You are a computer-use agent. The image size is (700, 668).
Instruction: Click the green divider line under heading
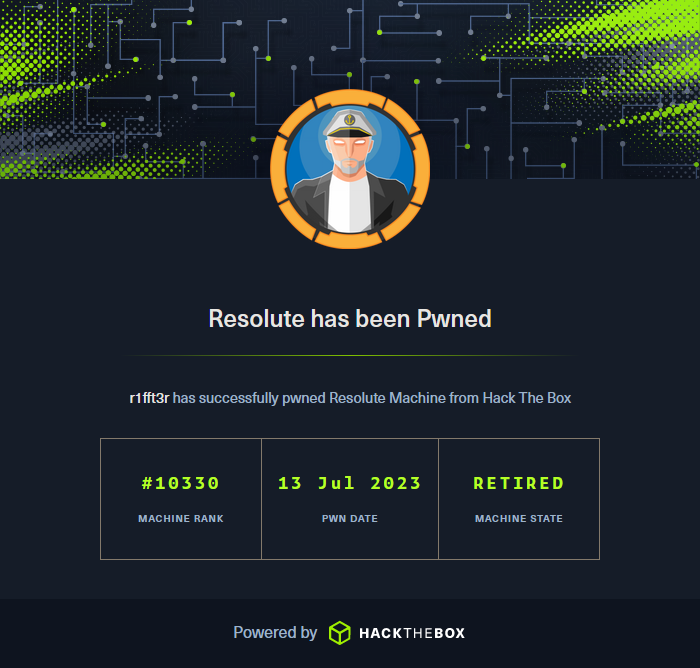pyautogui.click(x=350, y=355)
